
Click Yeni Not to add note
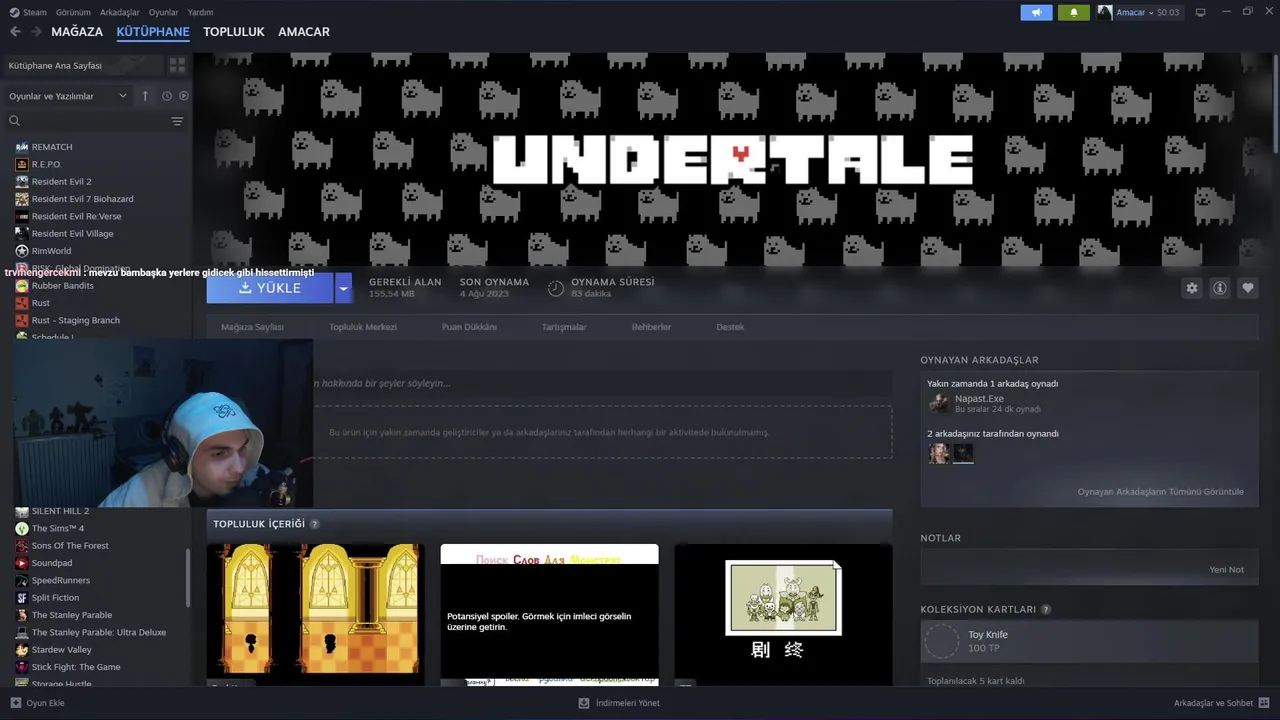[x=1226, y=569]
